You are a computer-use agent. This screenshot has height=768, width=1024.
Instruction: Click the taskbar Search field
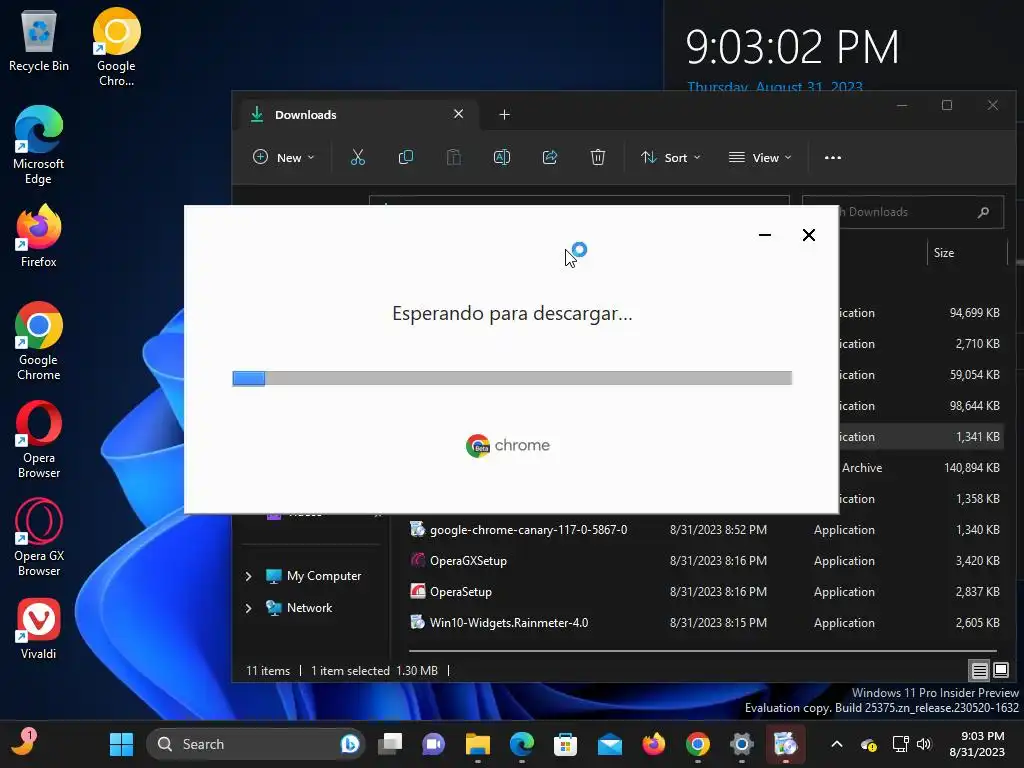pos(255,744)
